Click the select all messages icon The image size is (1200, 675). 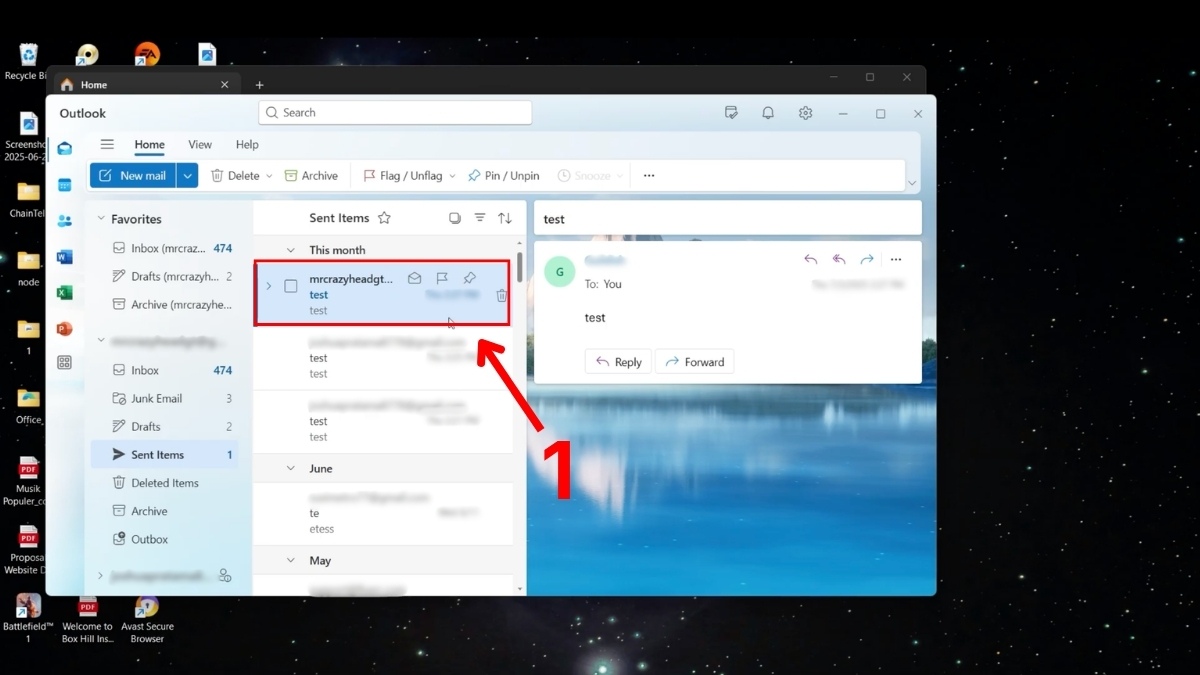pos(455,218)
